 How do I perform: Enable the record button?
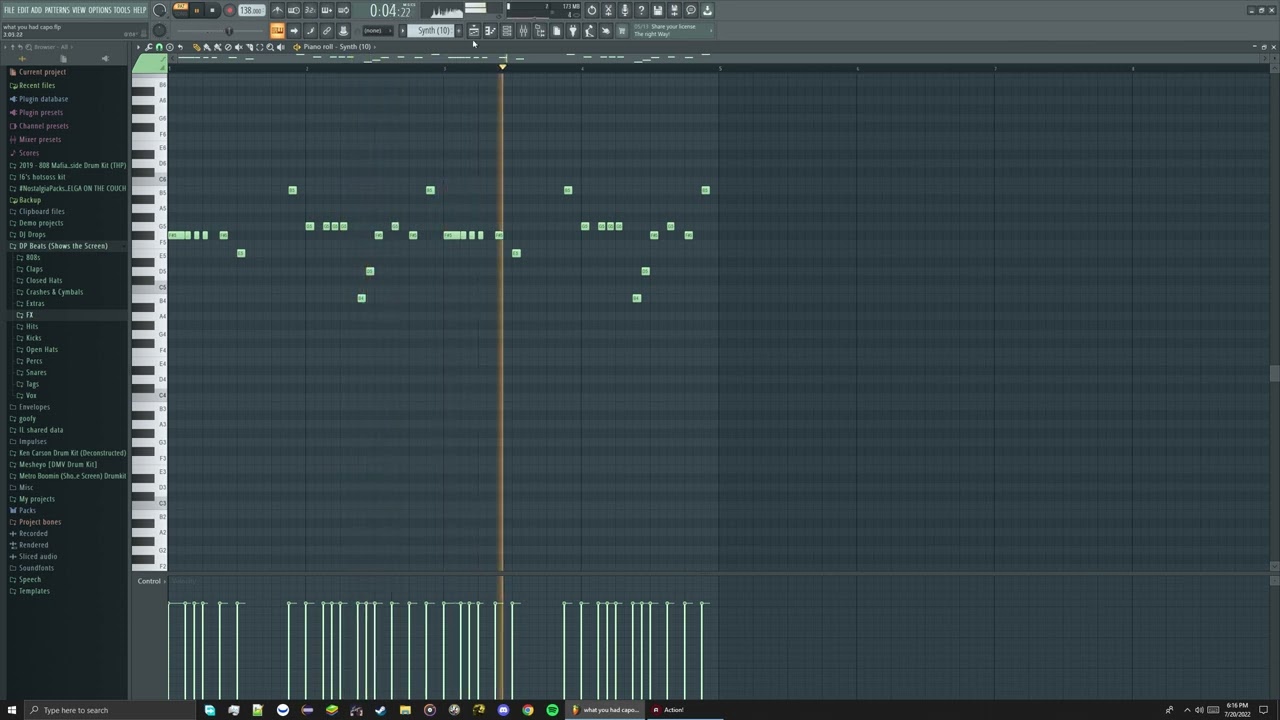point(229,10)
